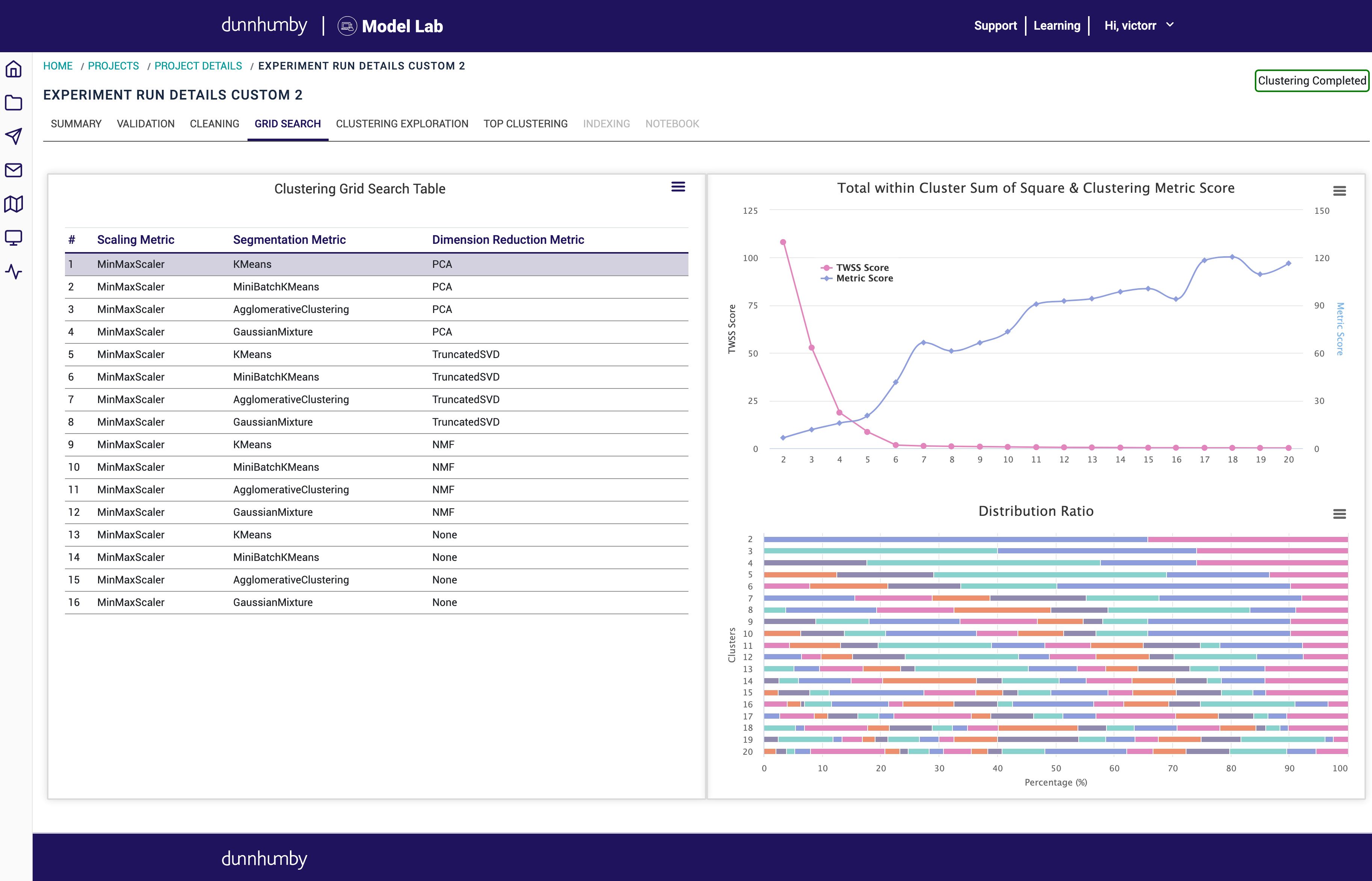Go to the PROJECT DETAILS breadcrumb link
Viewport: 1372px width, 881px height.
(198, 66)
